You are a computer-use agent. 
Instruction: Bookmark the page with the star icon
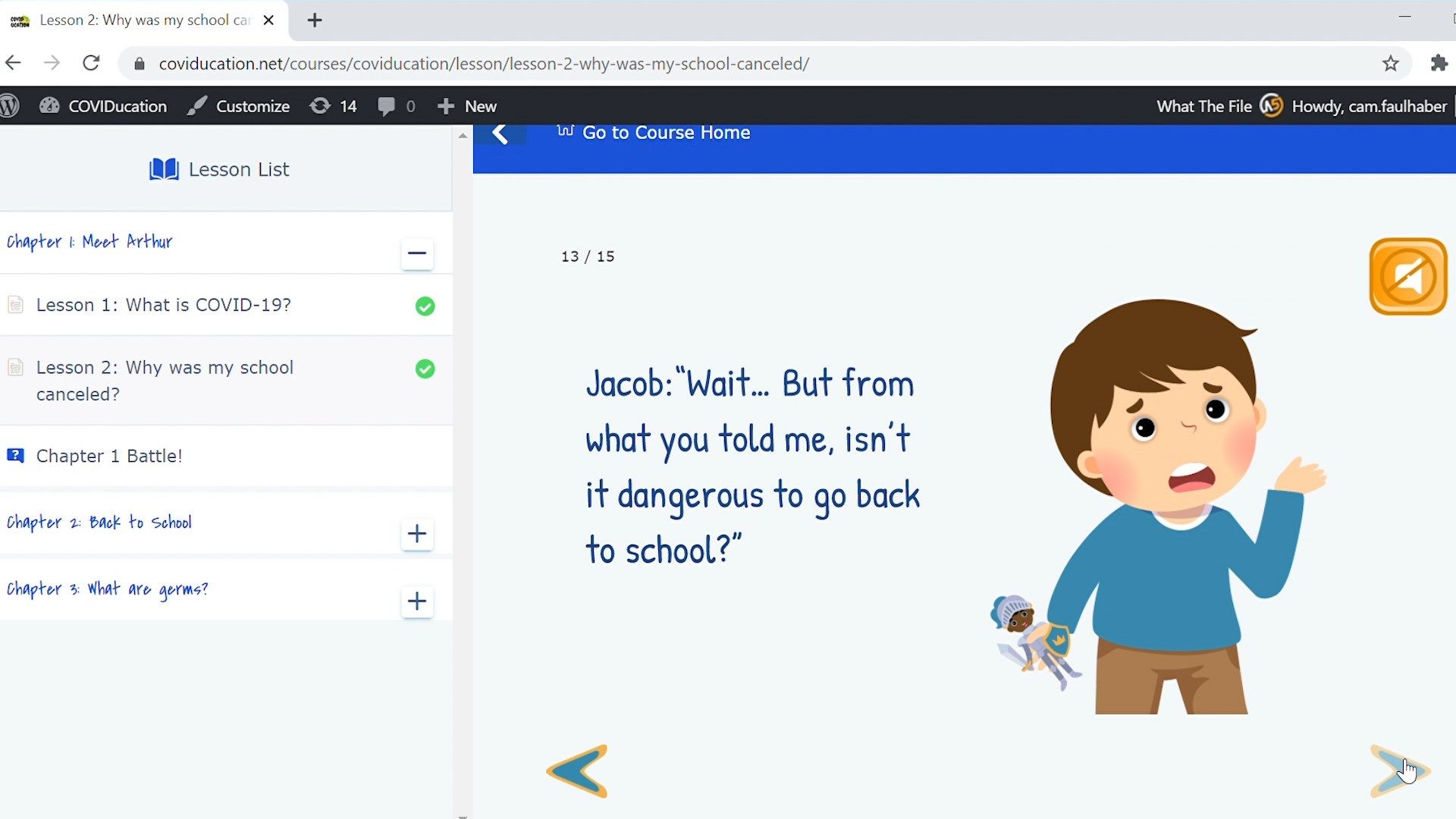click(x=1390, y=64)
